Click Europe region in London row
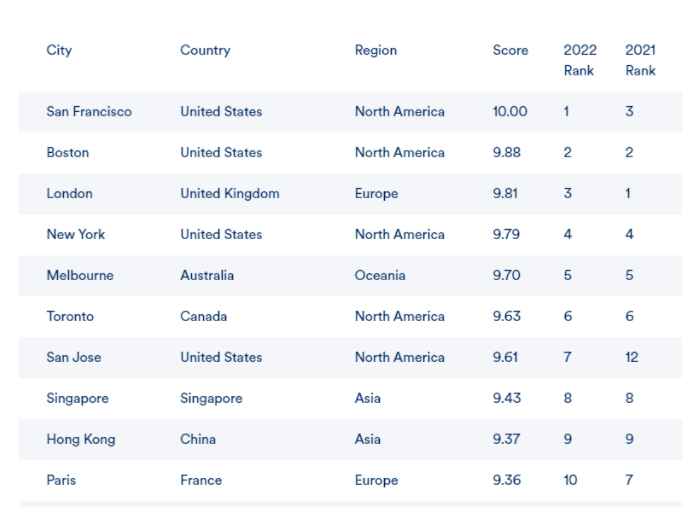 (377, 193)
